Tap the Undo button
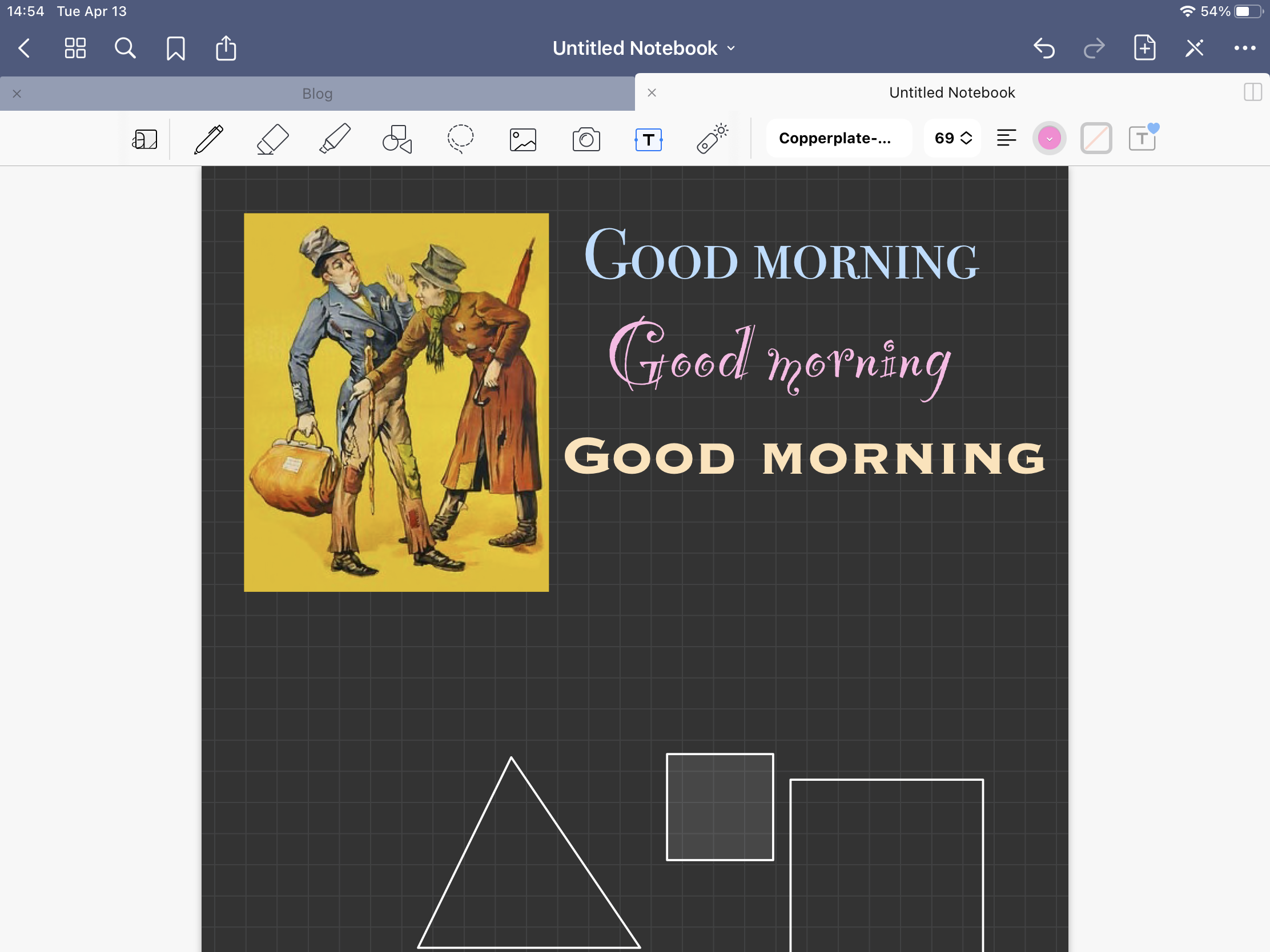The image size is (1270, 952). point(1044,48)
